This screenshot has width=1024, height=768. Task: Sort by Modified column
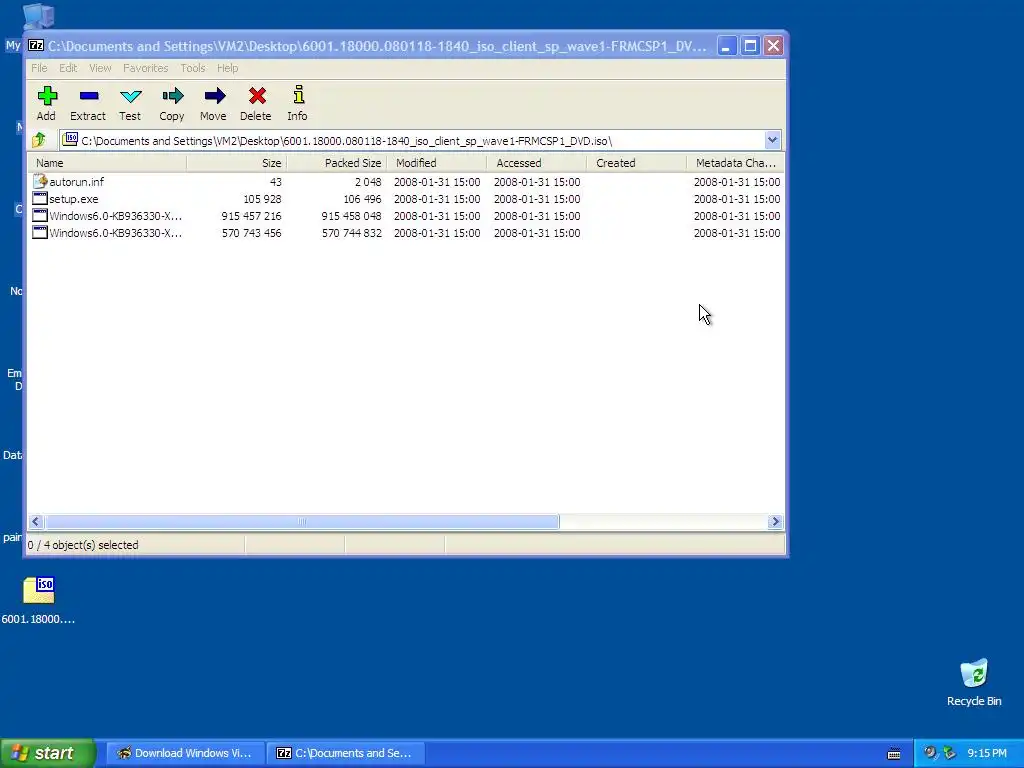tap(436, 163)
